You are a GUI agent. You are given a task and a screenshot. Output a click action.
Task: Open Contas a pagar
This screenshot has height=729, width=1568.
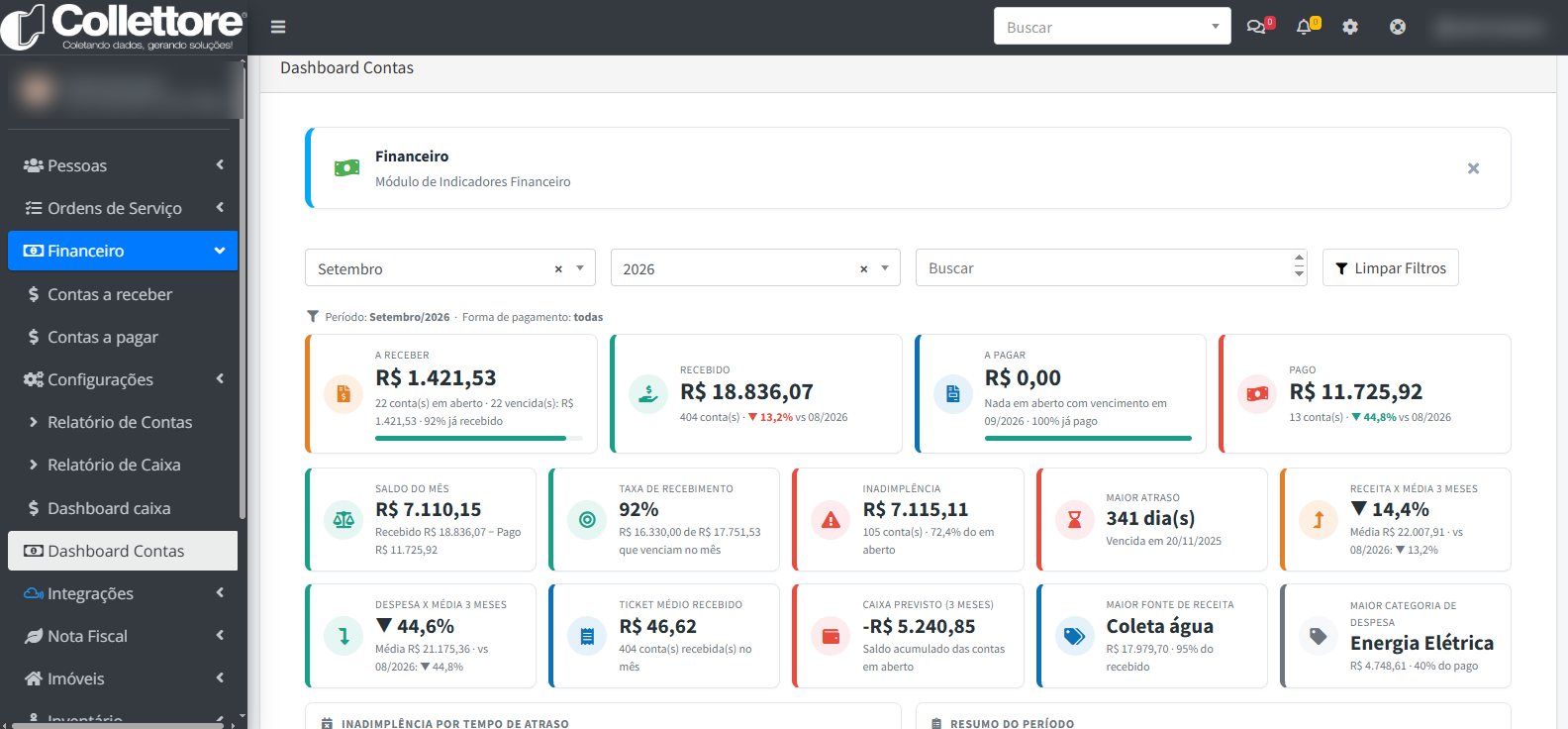123,337
